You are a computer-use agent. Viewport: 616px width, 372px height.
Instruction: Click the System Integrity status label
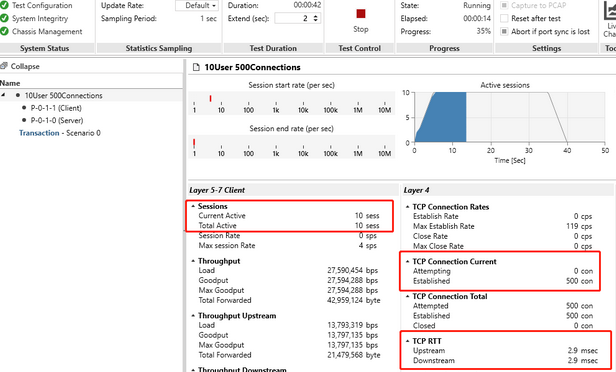(x=40, y=18)
